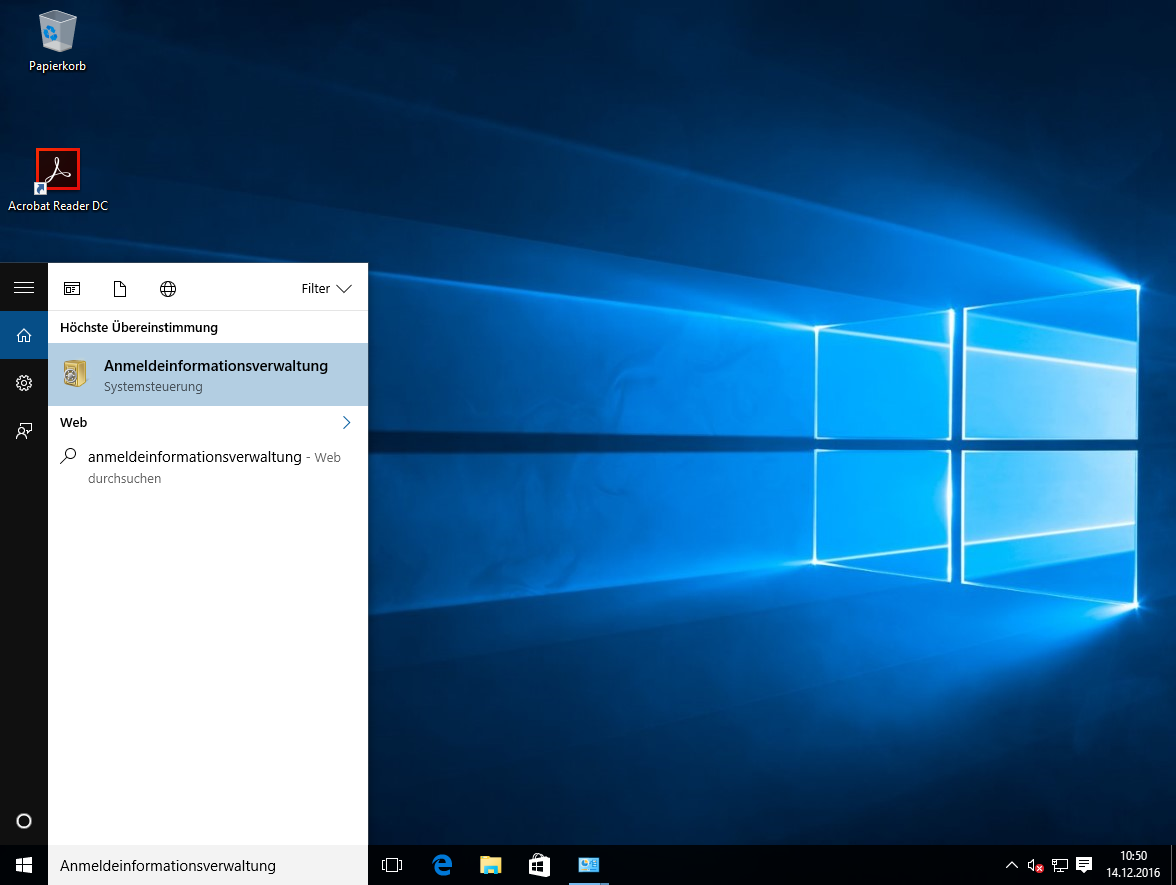
Task: Show hidden system tray icons
Action: pos(1011,865)
